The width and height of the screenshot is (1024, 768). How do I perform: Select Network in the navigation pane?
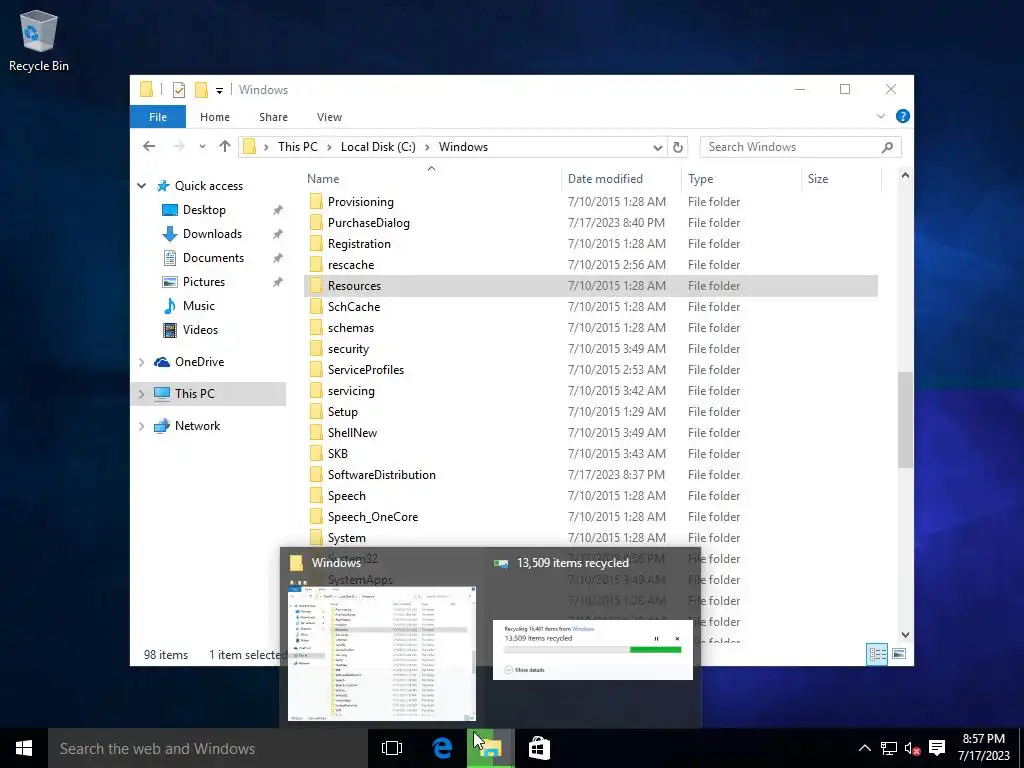click(197, 426)
